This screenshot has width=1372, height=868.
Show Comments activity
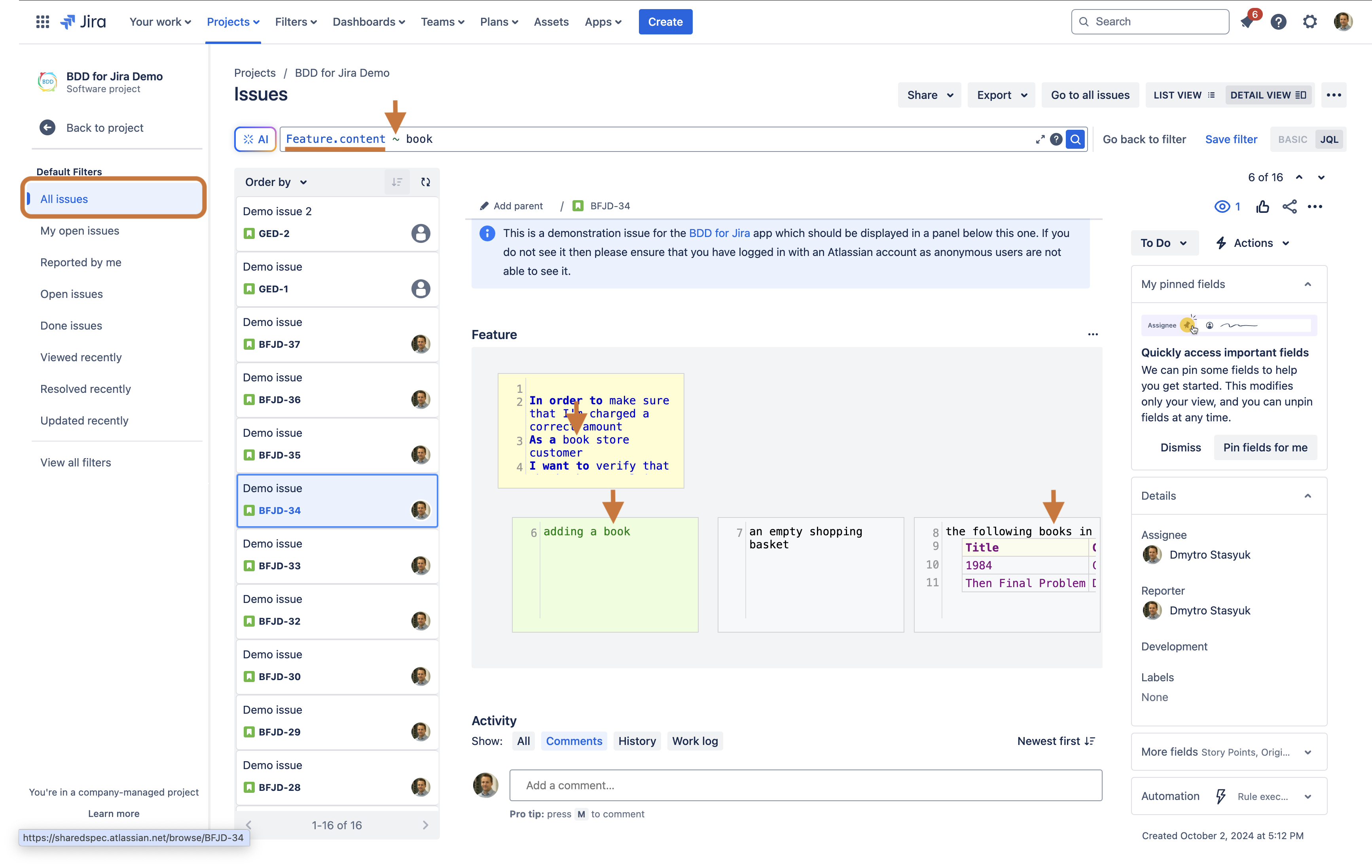point(574,741)
